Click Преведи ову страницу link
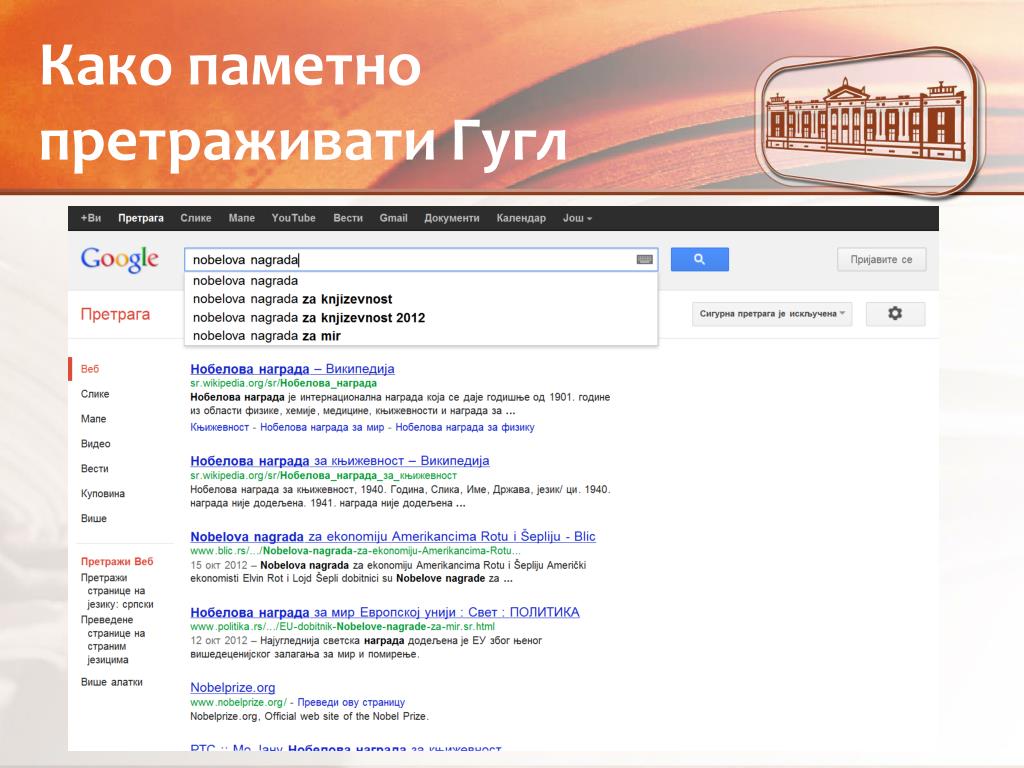 pyautogui.click(x=351, y=703)
